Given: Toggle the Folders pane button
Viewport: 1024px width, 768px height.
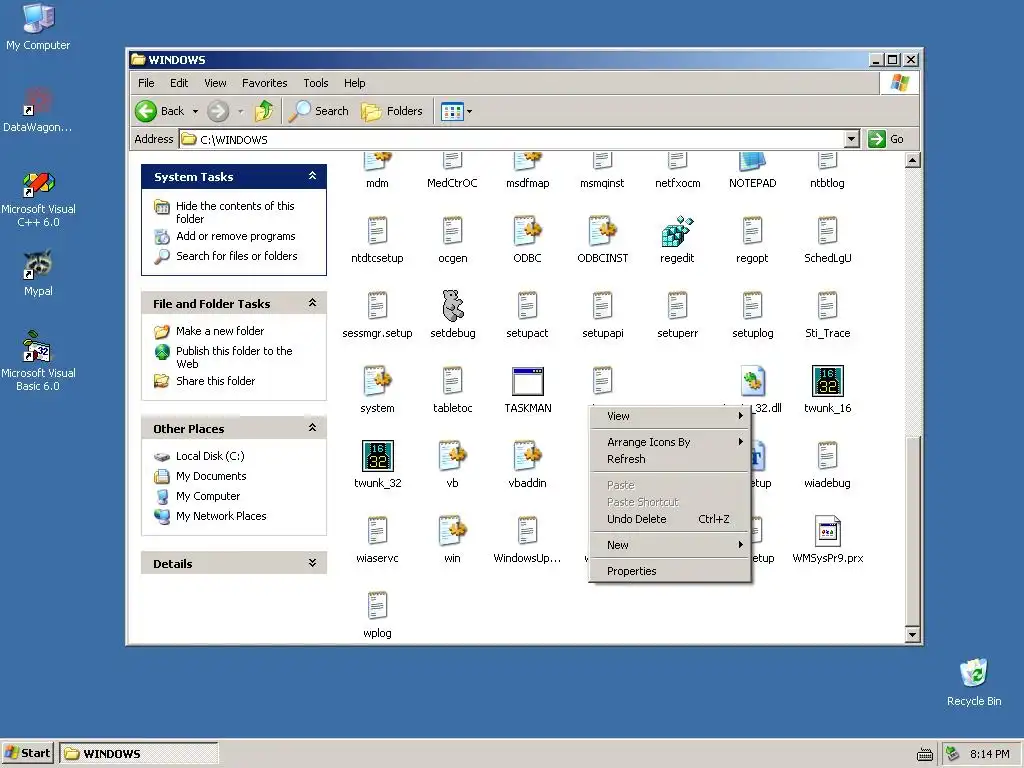Looking at the screenshot, I should click(x=392, y=111).
